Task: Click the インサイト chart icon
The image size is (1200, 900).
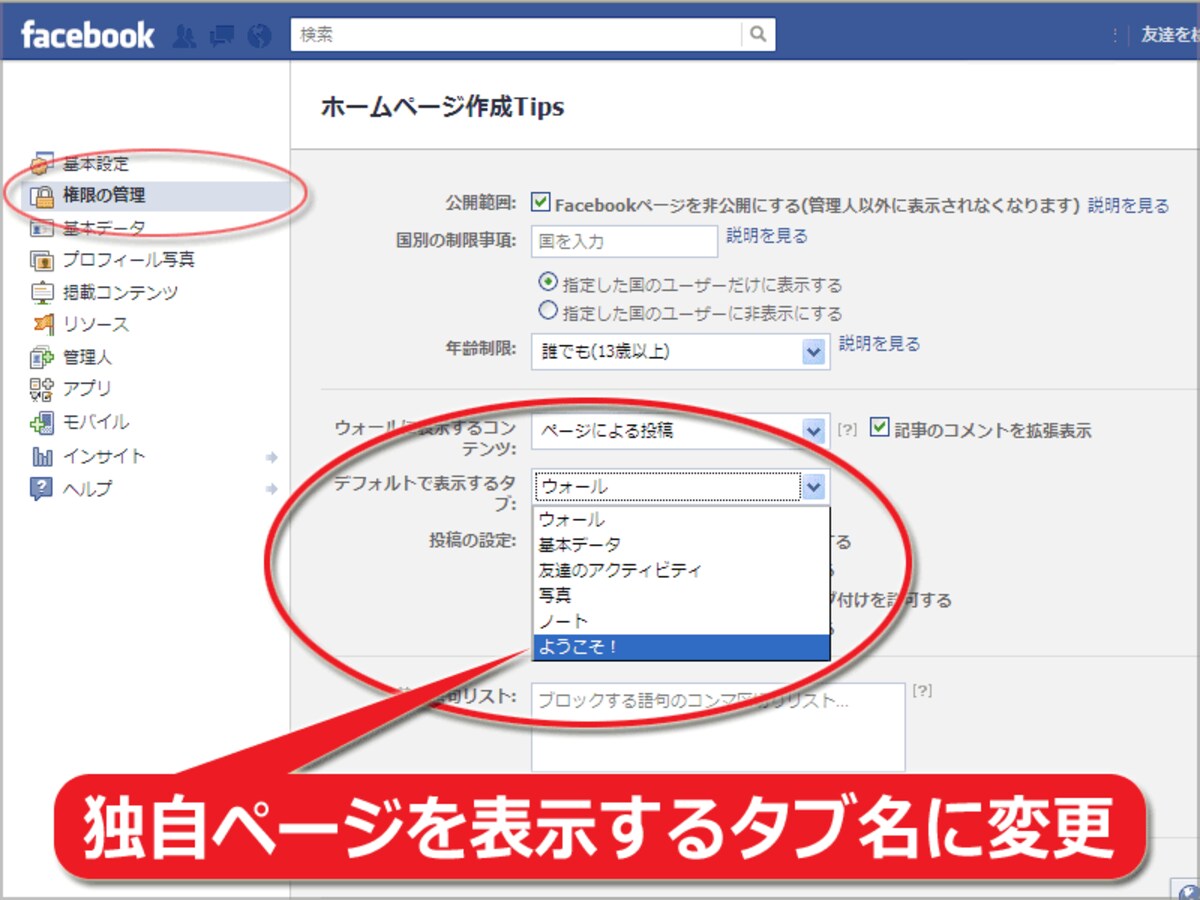Action: pyautogui.click(x=41, y=457)
